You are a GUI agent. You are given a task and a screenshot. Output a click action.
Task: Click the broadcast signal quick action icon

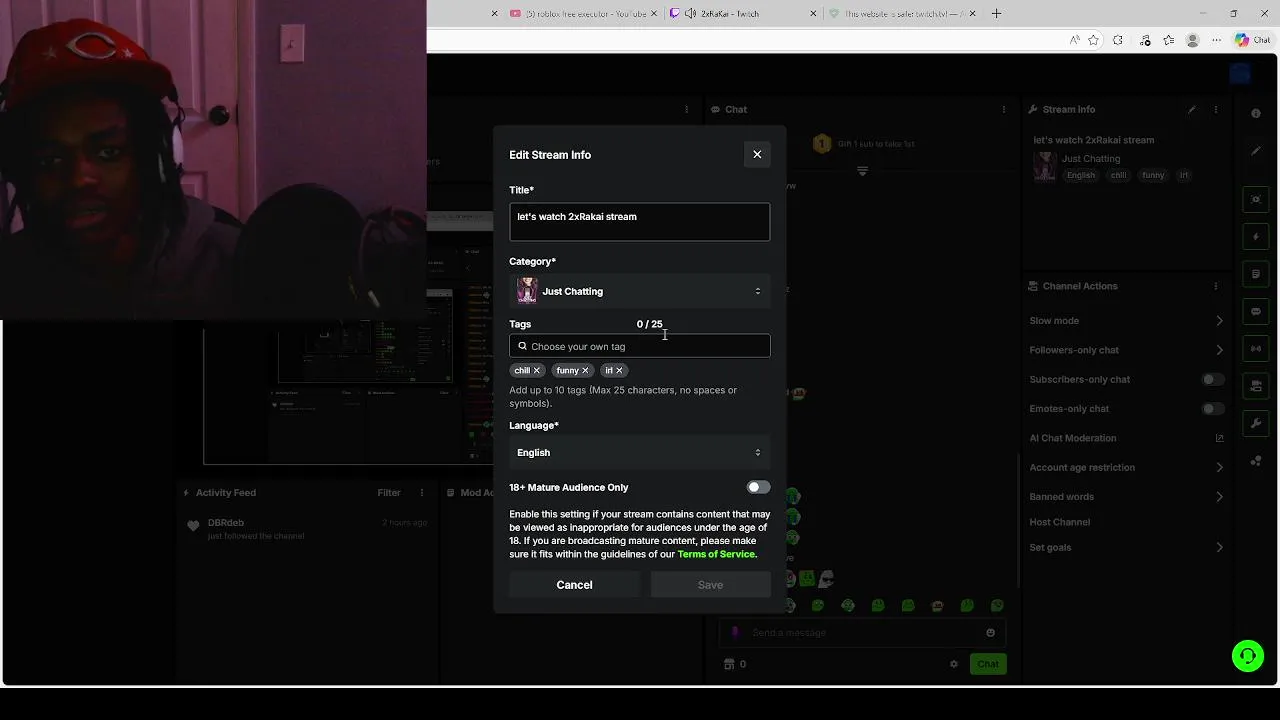tap(1256, 348)
